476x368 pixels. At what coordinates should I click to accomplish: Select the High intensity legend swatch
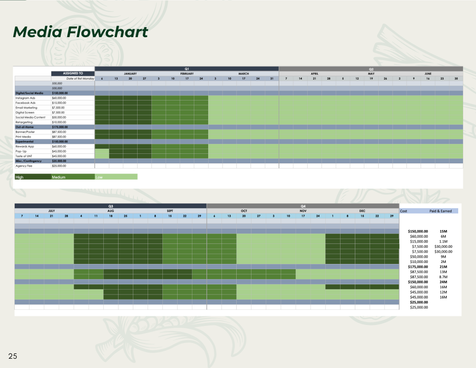[33, 177]
